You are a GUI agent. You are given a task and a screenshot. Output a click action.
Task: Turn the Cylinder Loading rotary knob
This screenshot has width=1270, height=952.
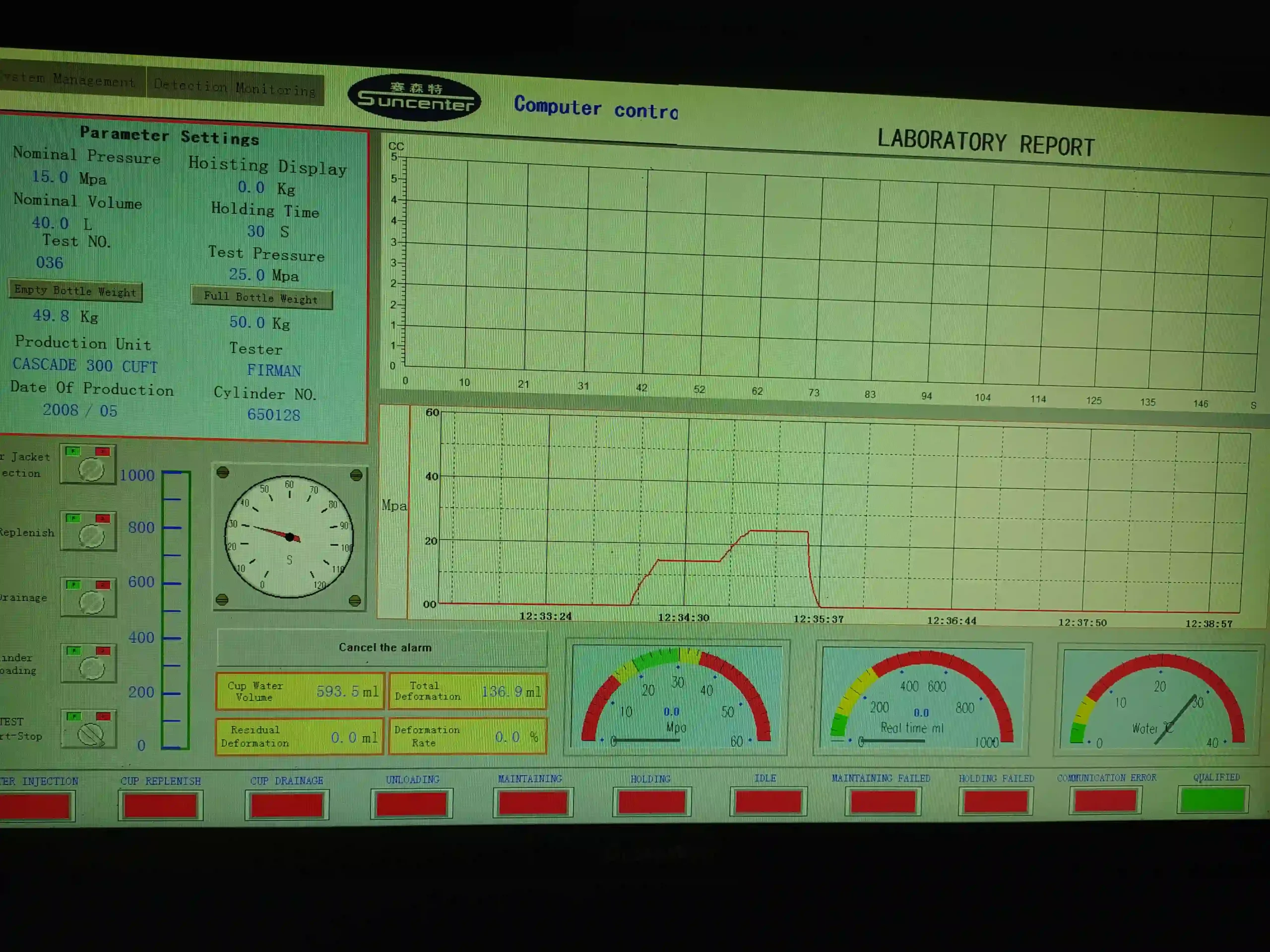click(91, 668)
